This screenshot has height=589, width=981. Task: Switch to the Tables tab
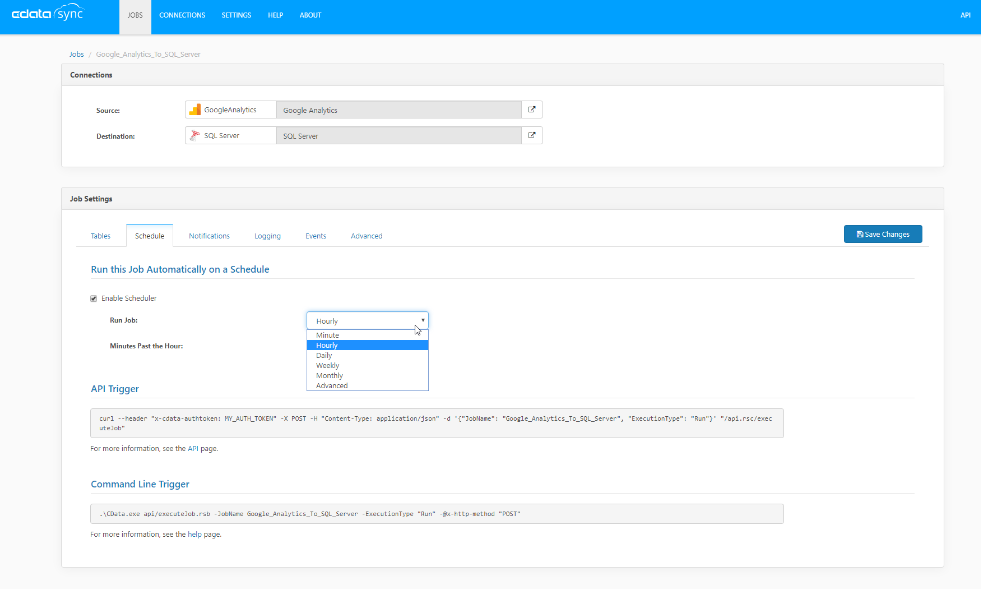[x=100, y=236]
